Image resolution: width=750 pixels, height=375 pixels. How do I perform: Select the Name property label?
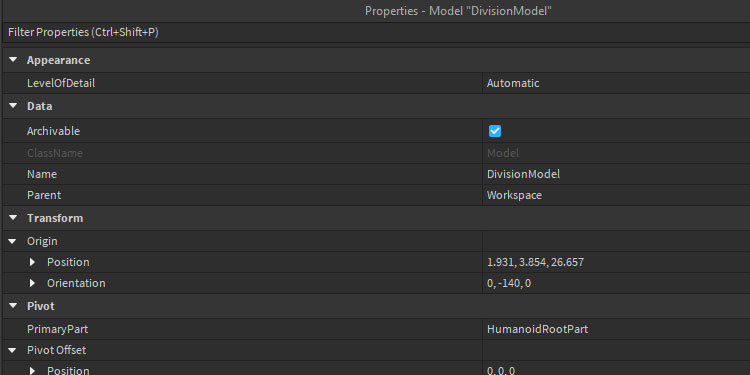(x=42, y=174)
